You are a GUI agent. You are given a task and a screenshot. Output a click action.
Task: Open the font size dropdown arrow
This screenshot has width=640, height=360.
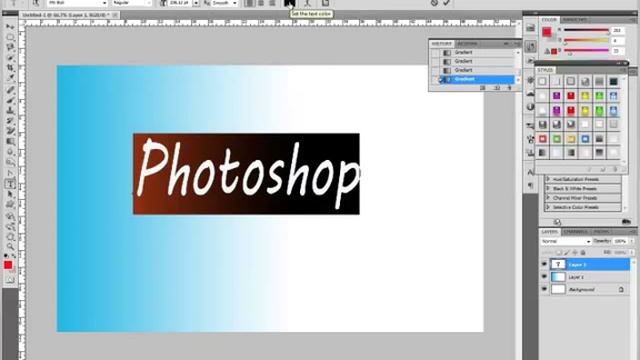click(x=196, y=3)
